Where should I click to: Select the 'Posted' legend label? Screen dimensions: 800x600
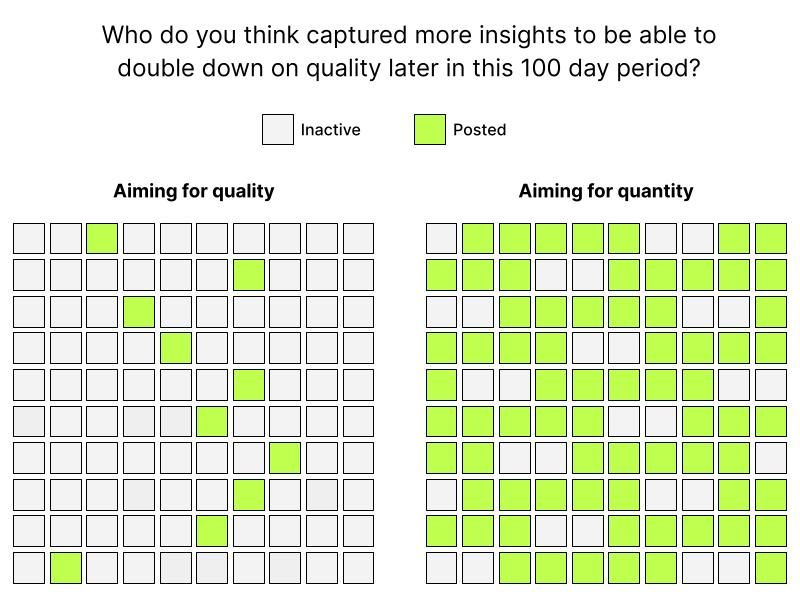(x=480, y=130)
